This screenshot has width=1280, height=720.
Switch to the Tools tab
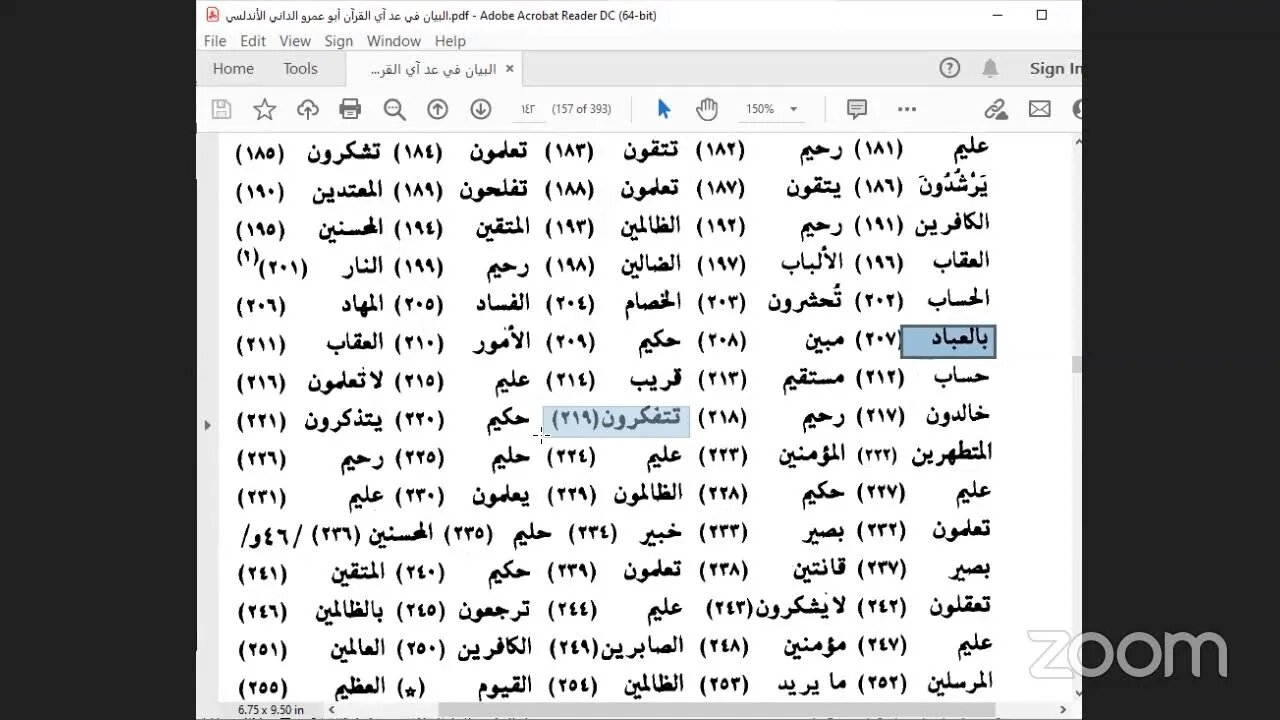[300, 68]
